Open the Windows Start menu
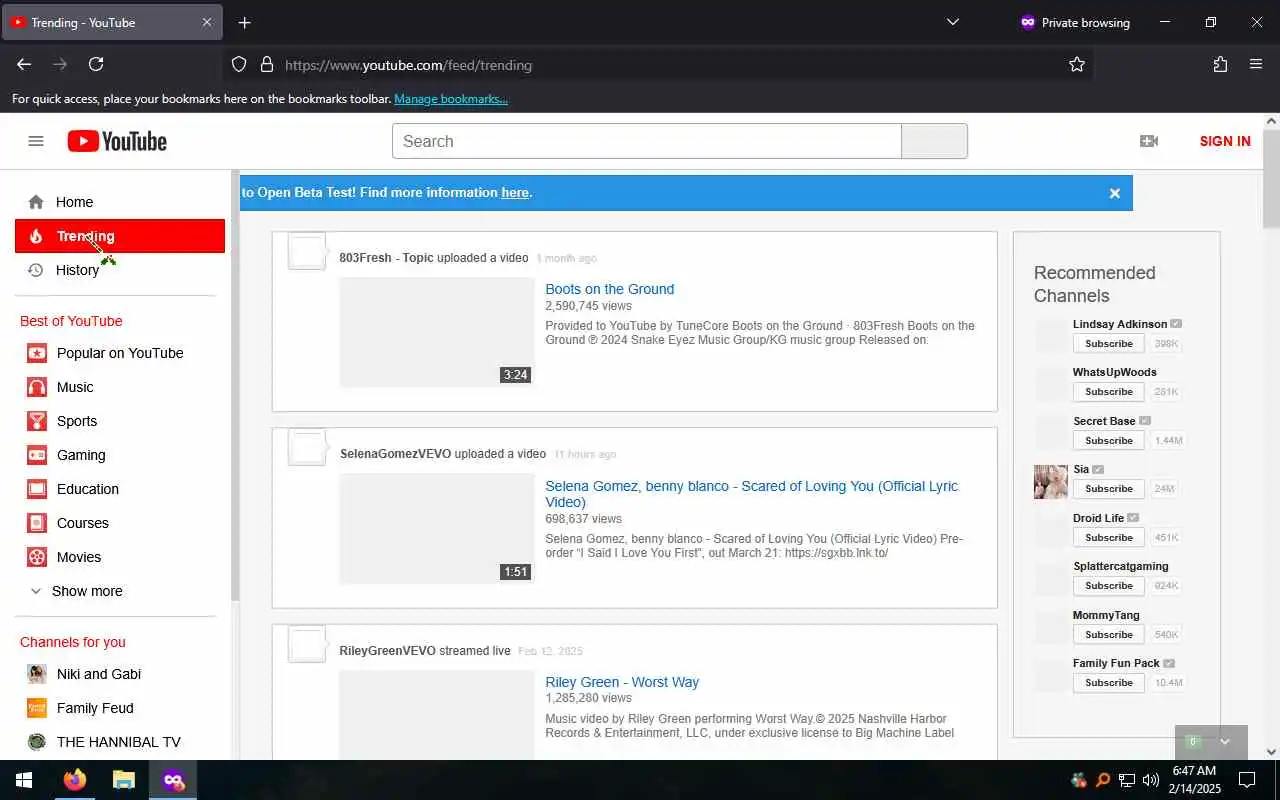The height and width of the screenshot is (800, 1280). pyautogui.click(x=24, y=780)
